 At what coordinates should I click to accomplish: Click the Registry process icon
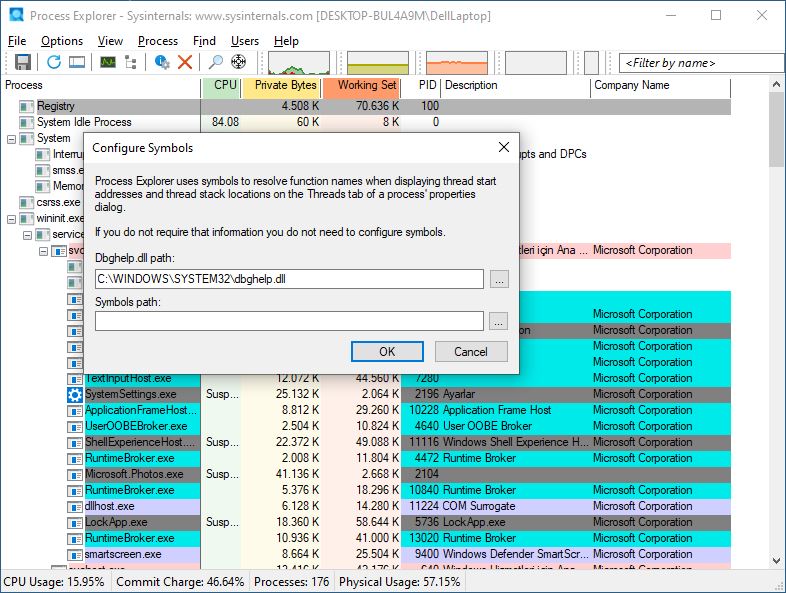pos(27,106)
